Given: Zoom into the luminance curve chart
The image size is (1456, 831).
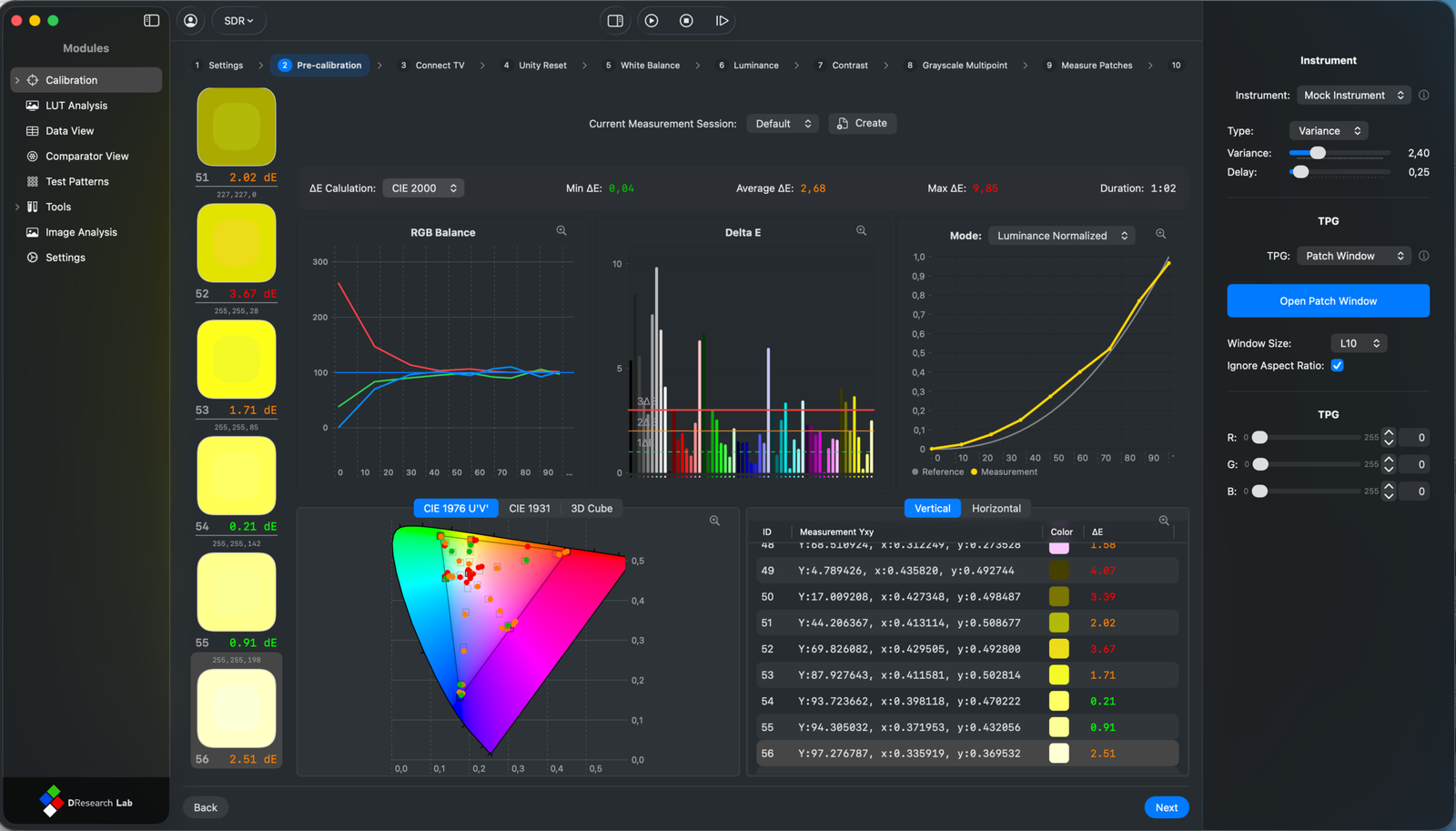Looking at the screenshot, I should [1160, 234].
